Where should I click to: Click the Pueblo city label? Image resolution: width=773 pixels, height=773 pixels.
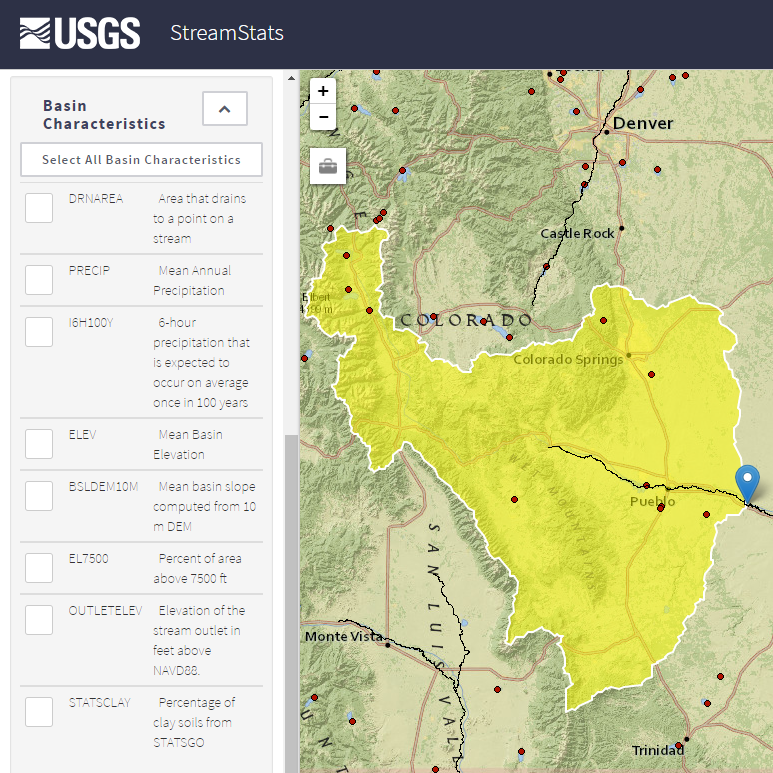(652, 502)
